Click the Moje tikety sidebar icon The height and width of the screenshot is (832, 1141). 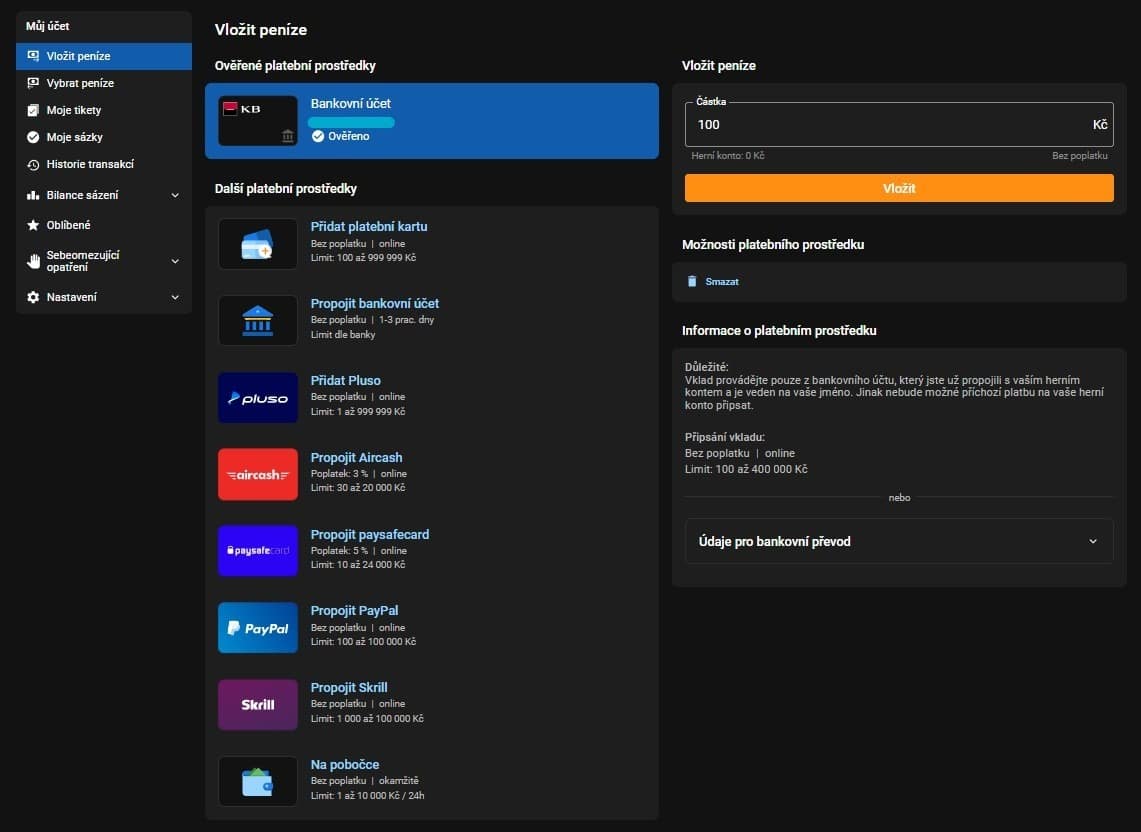pyautogui.click(x=33, y=110)
